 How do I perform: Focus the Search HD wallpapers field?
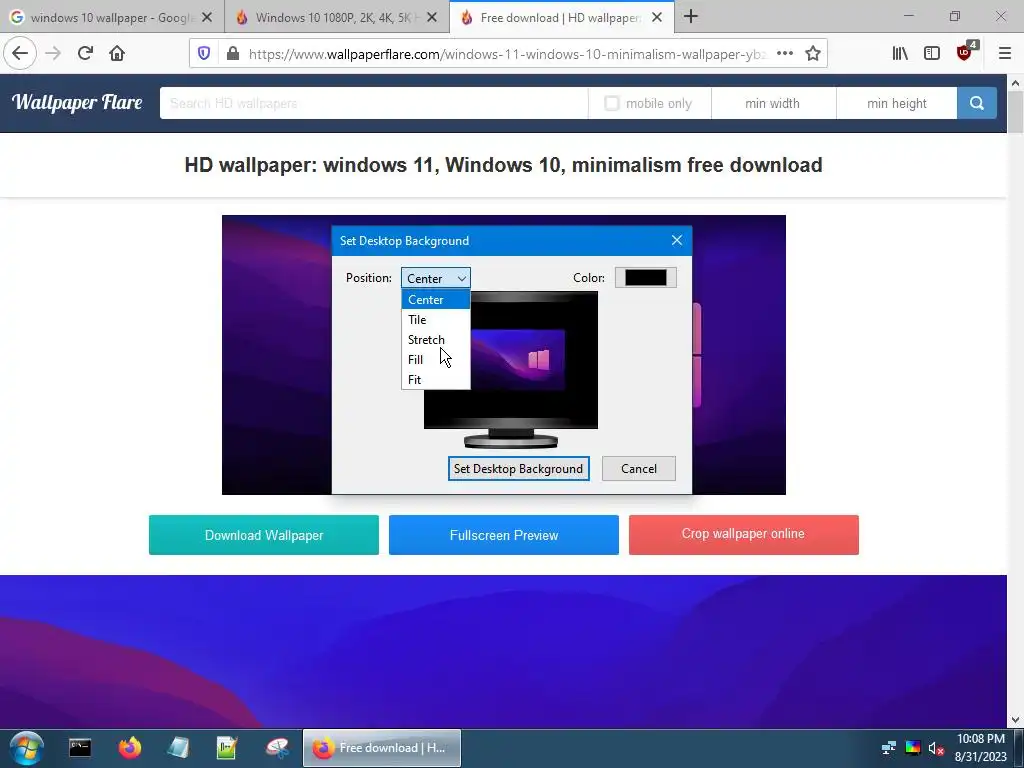point(374,103)
